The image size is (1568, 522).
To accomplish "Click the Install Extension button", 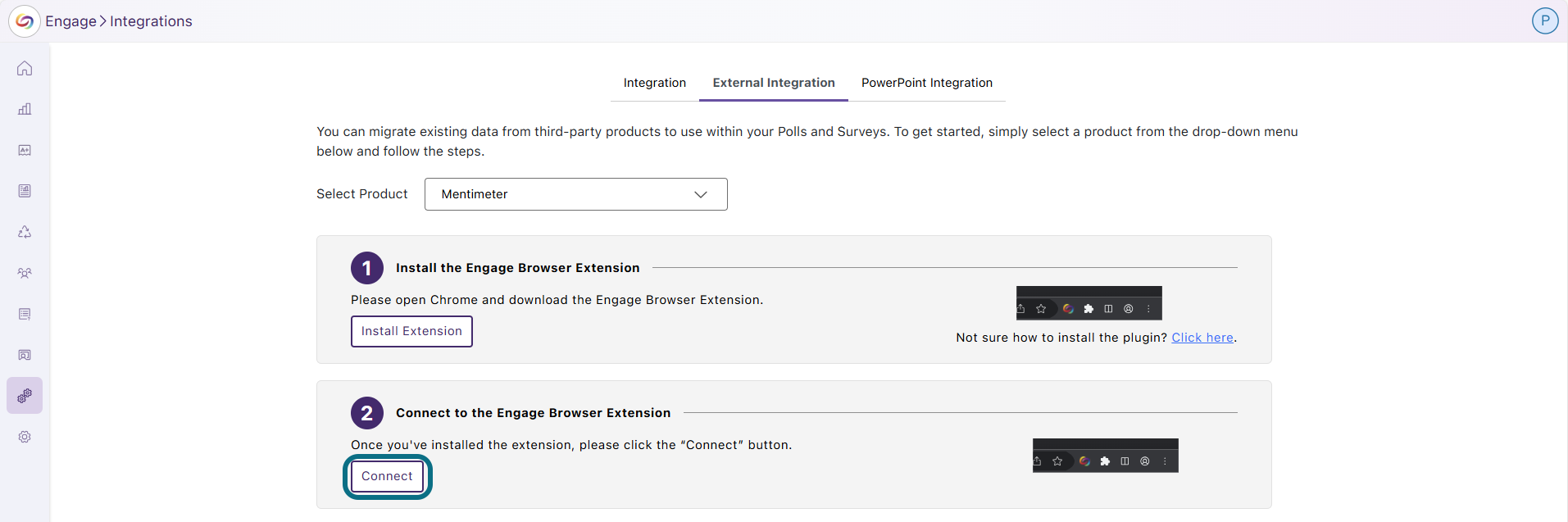I will (x=411, y=331).
